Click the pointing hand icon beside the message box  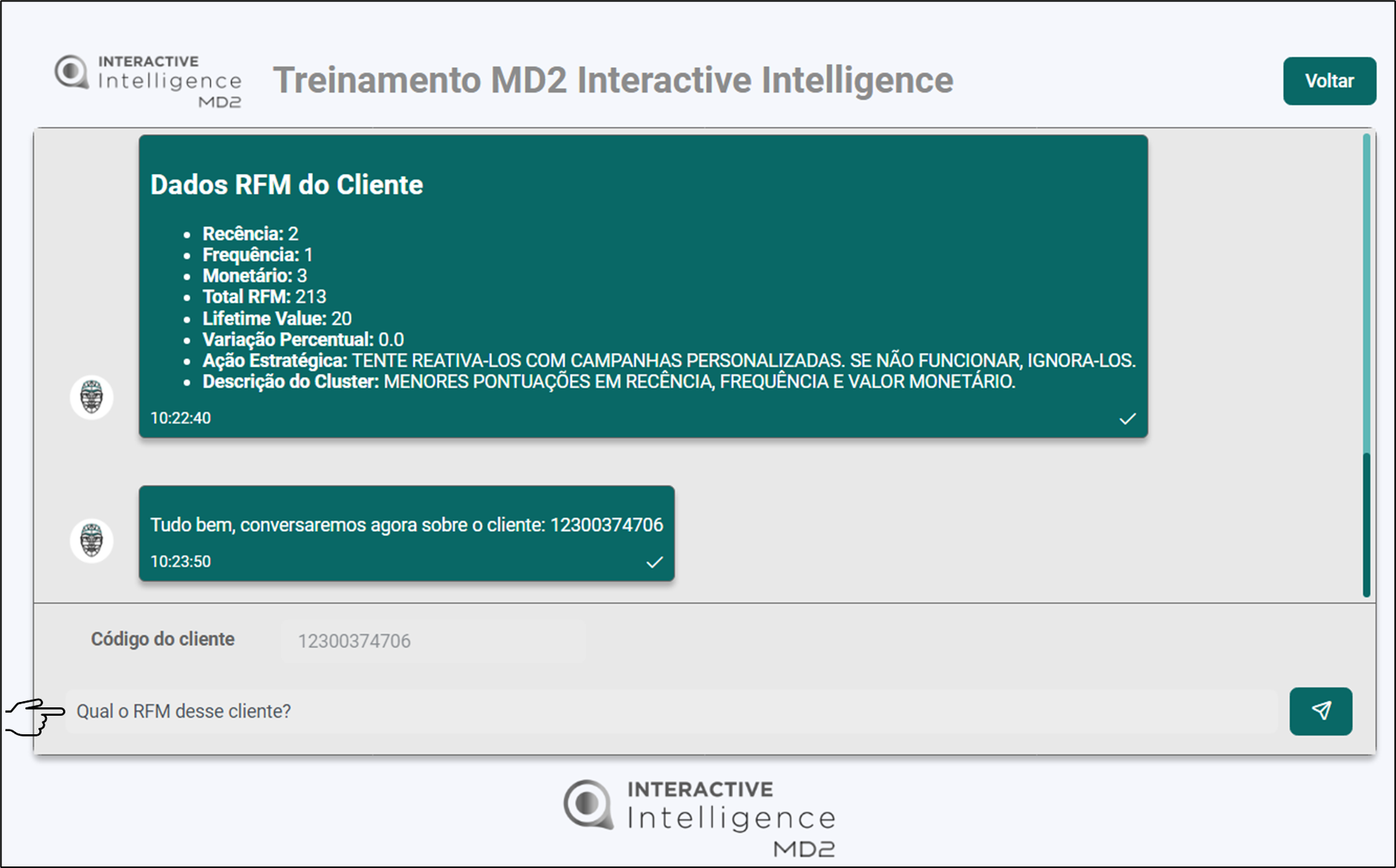click(35, 717)
